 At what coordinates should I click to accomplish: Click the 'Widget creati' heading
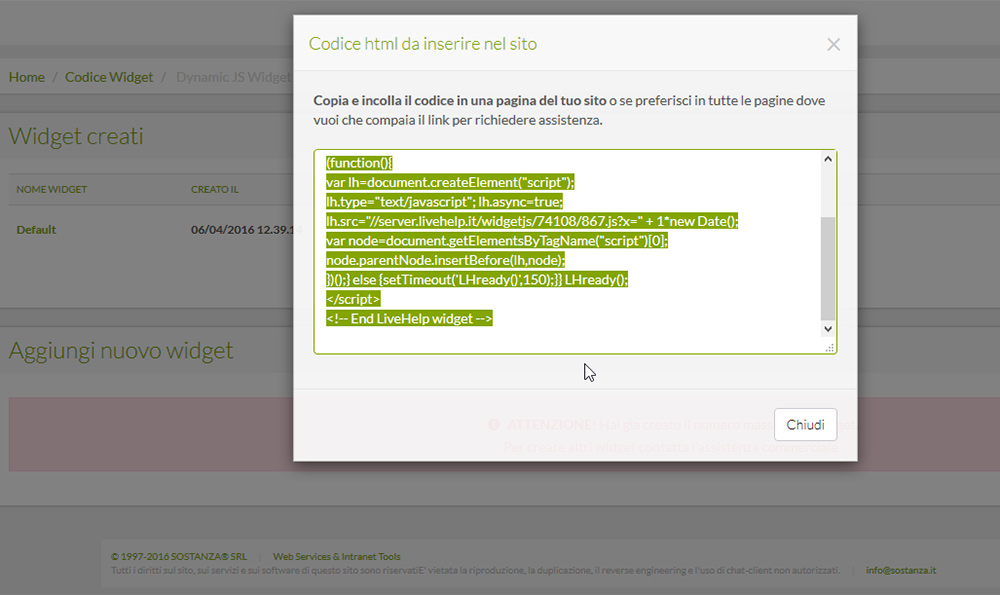coord(76,136)
